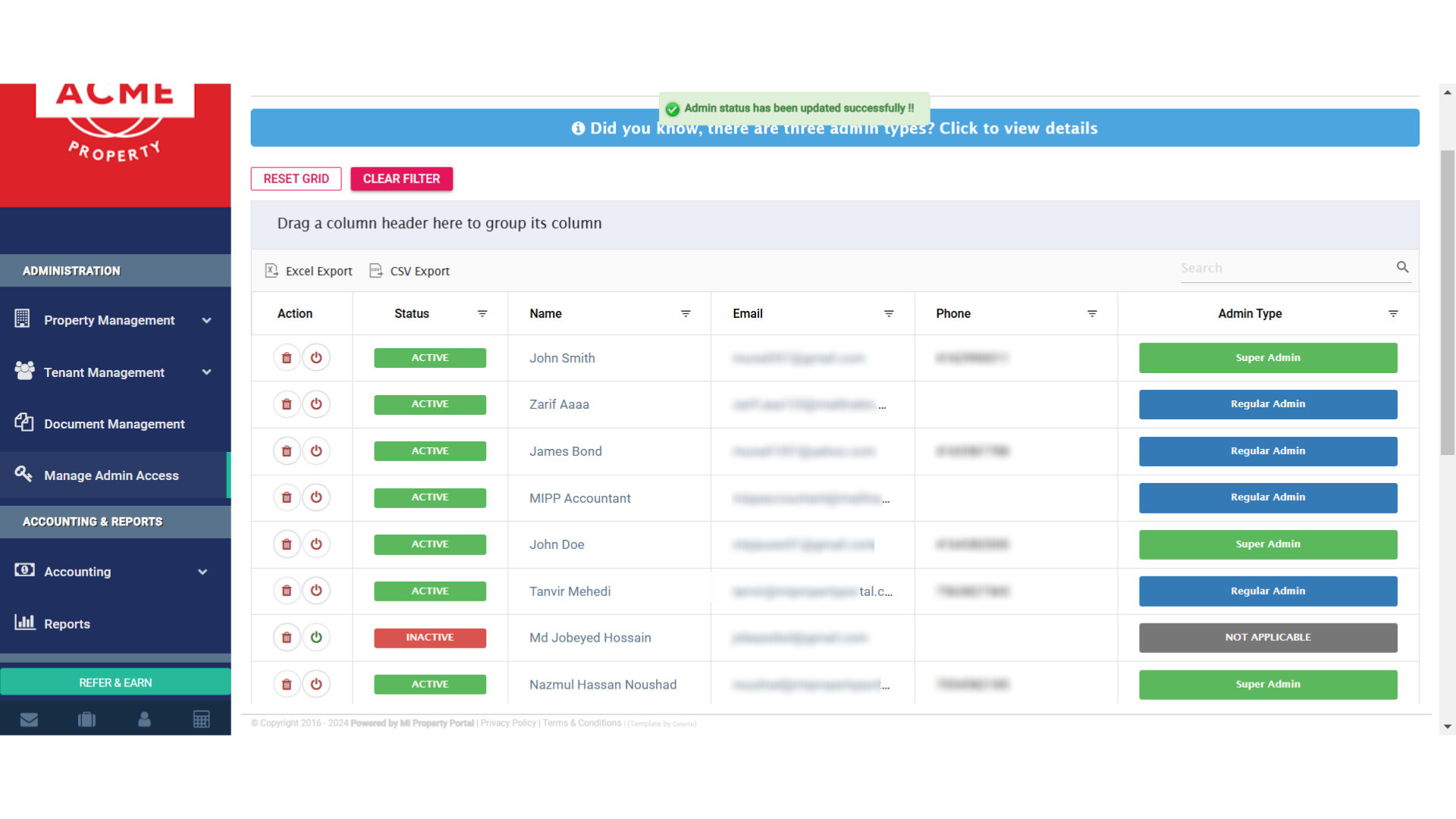Delete the Zarif Aaaa admin row
Image resolution: width=1456 pixels, height=819 pixels.
tap(287, 404)
